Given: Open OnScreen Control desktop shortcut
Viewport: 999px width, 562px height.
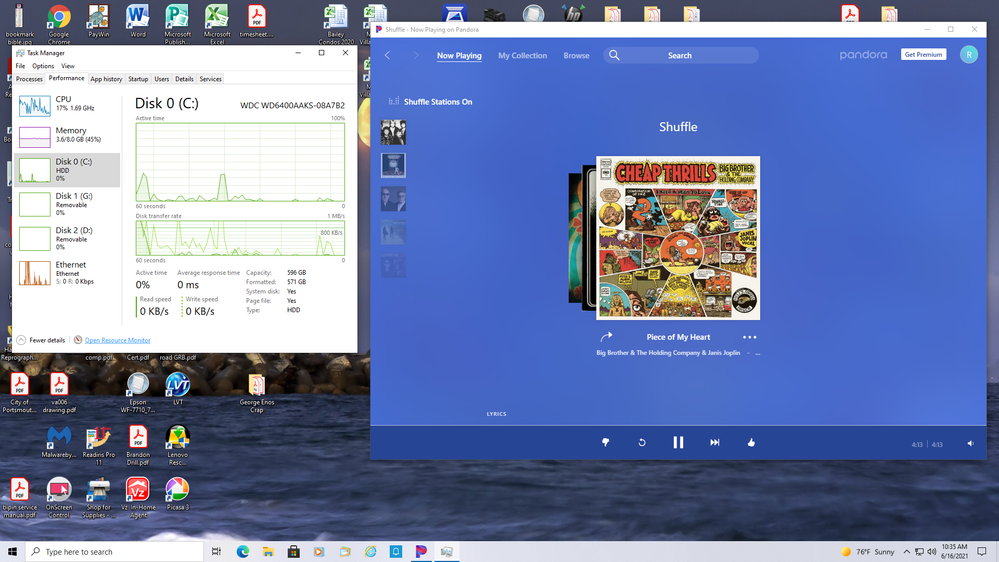Looking at the screenshot, I should tap(59, 498).
